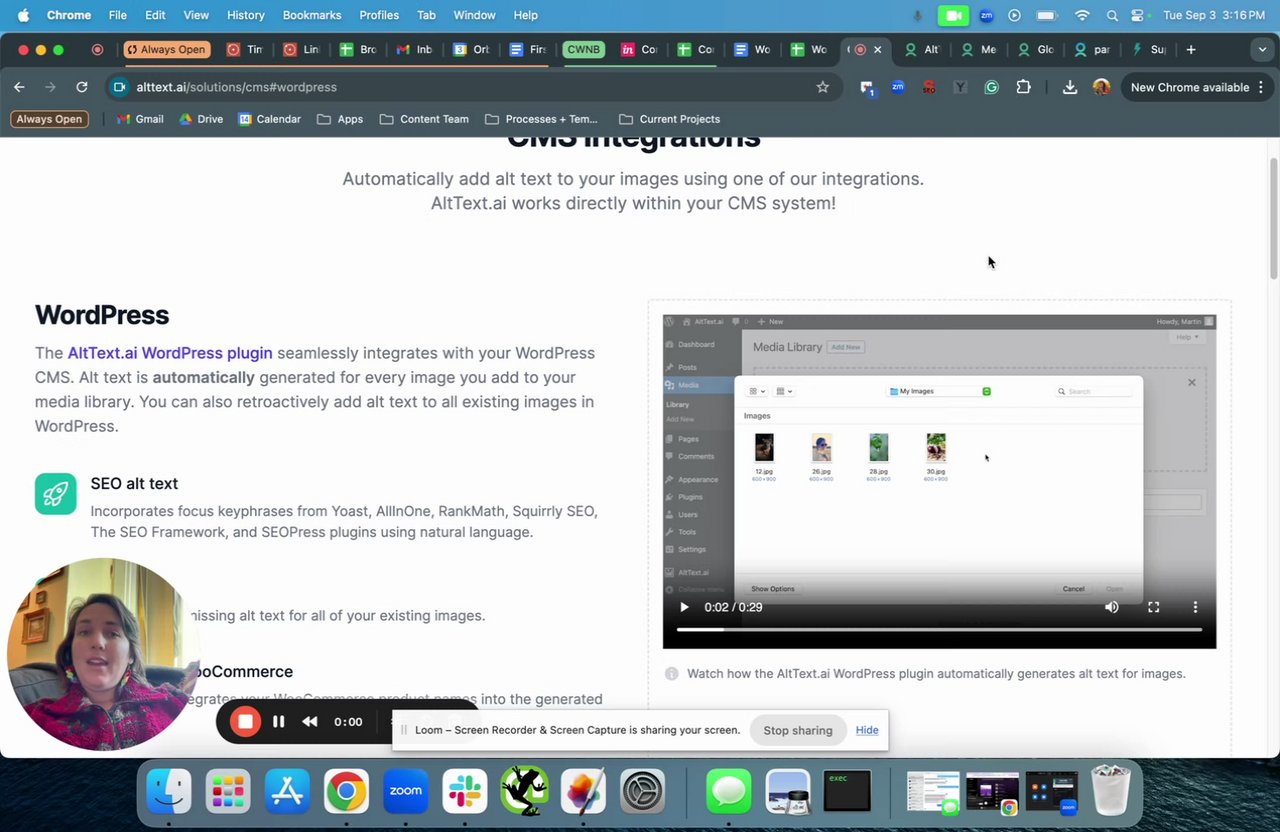The height and width of the screenshot is (832, 1280).
Task: Expand the Processes + Tem... bookmark folder
Action: 541,119
